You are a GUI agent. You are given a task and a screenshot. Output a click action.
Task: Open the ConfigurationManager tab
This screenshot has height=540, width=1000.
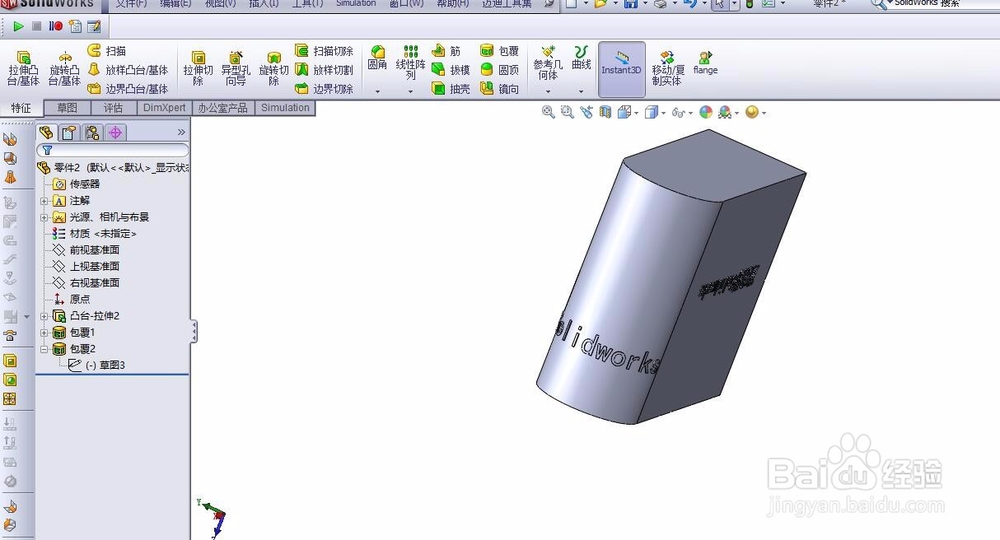pos(92,133)
